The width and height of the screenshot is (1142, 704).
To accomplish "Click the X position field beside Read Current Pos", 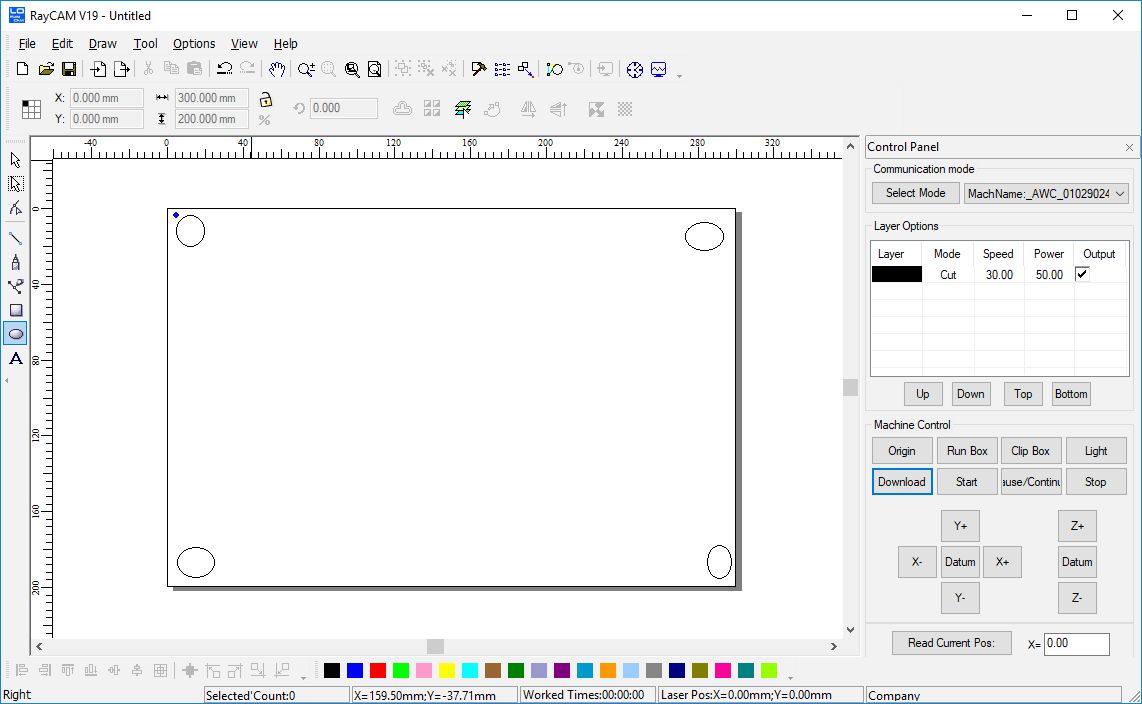I will [1076, 644].
